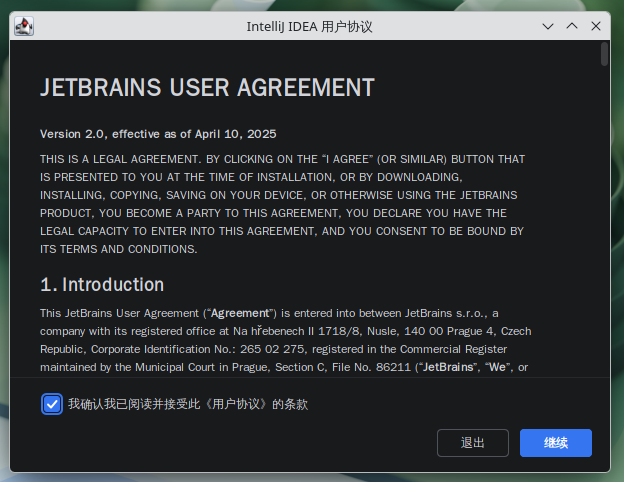Click the checkbox label 我确认我已阅读并接受此《用户协议》的条款

click(x=188, y=404)
